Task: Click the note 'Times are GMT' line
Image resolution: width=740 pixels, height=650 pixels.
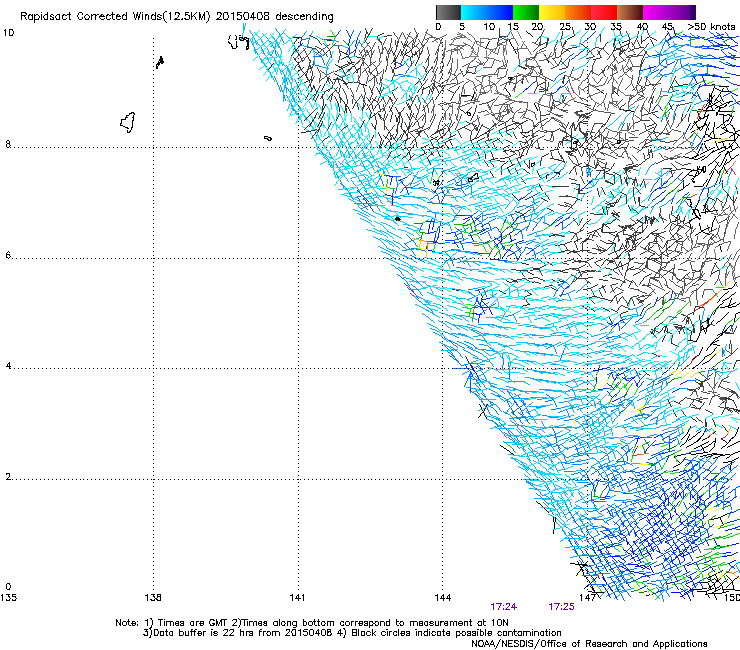Action: (x=312, y=623)
